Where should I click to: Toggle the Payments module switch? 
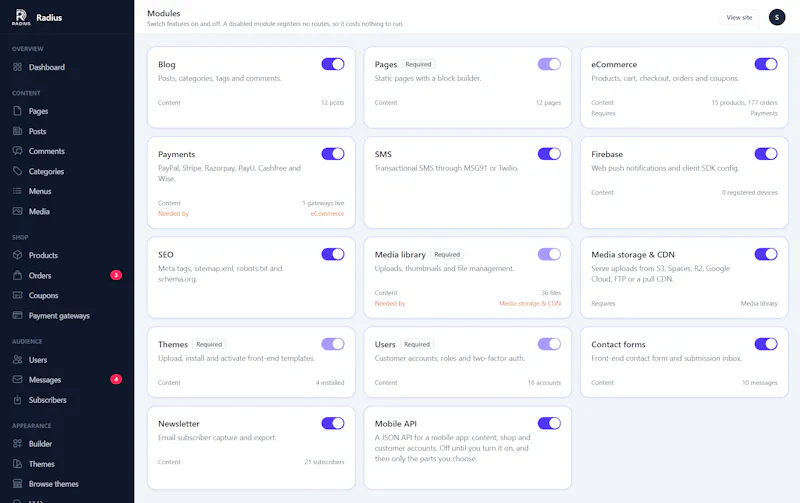333,154
